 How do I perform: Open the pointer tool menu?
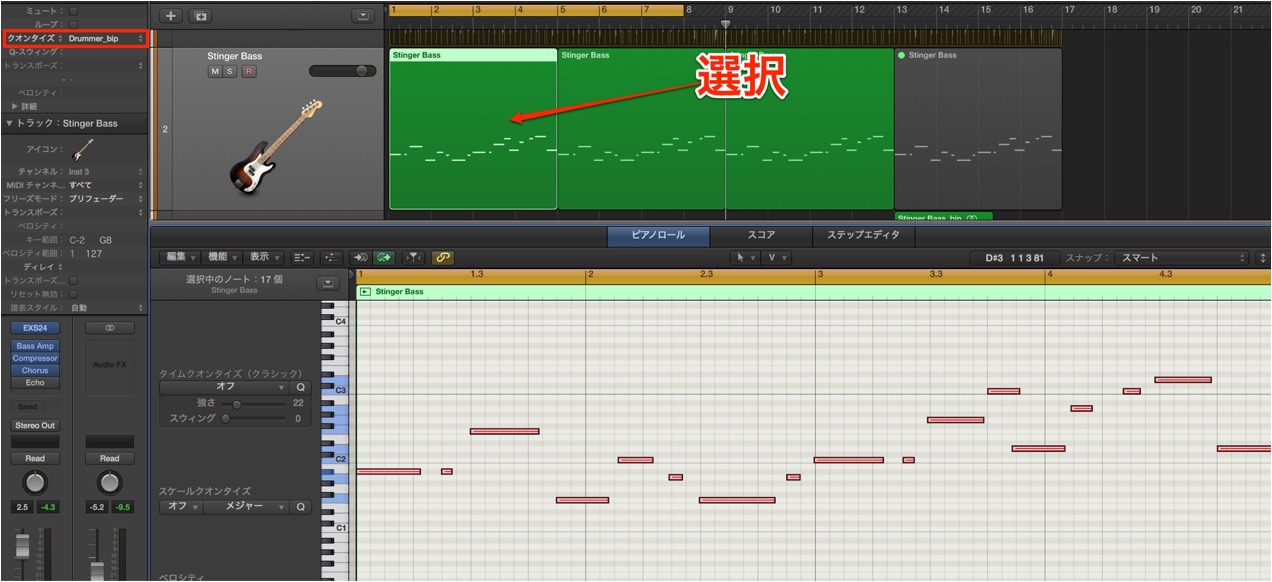746,258
